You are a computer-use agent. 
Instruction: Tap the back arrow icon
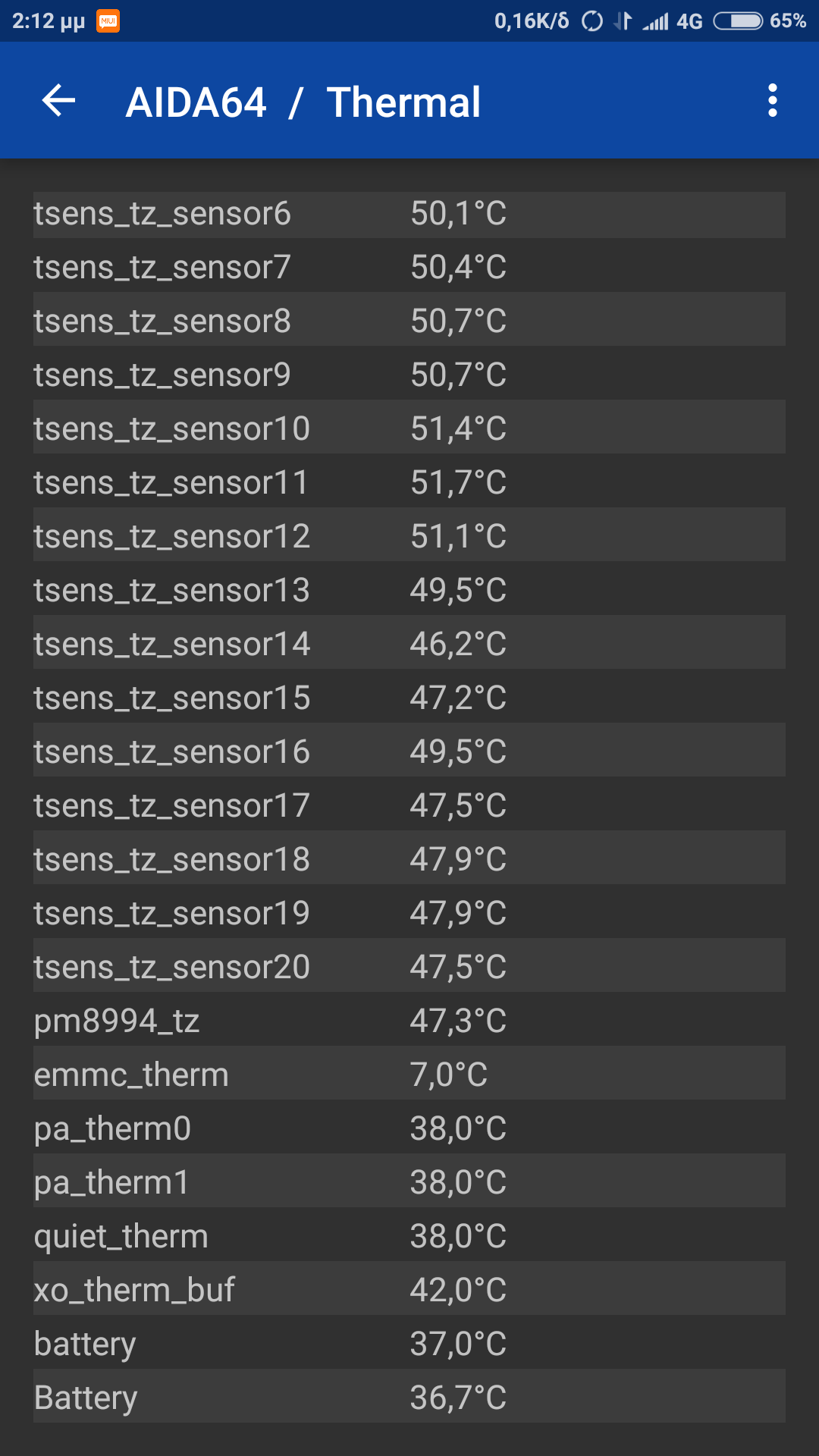(x=59, y=101)
